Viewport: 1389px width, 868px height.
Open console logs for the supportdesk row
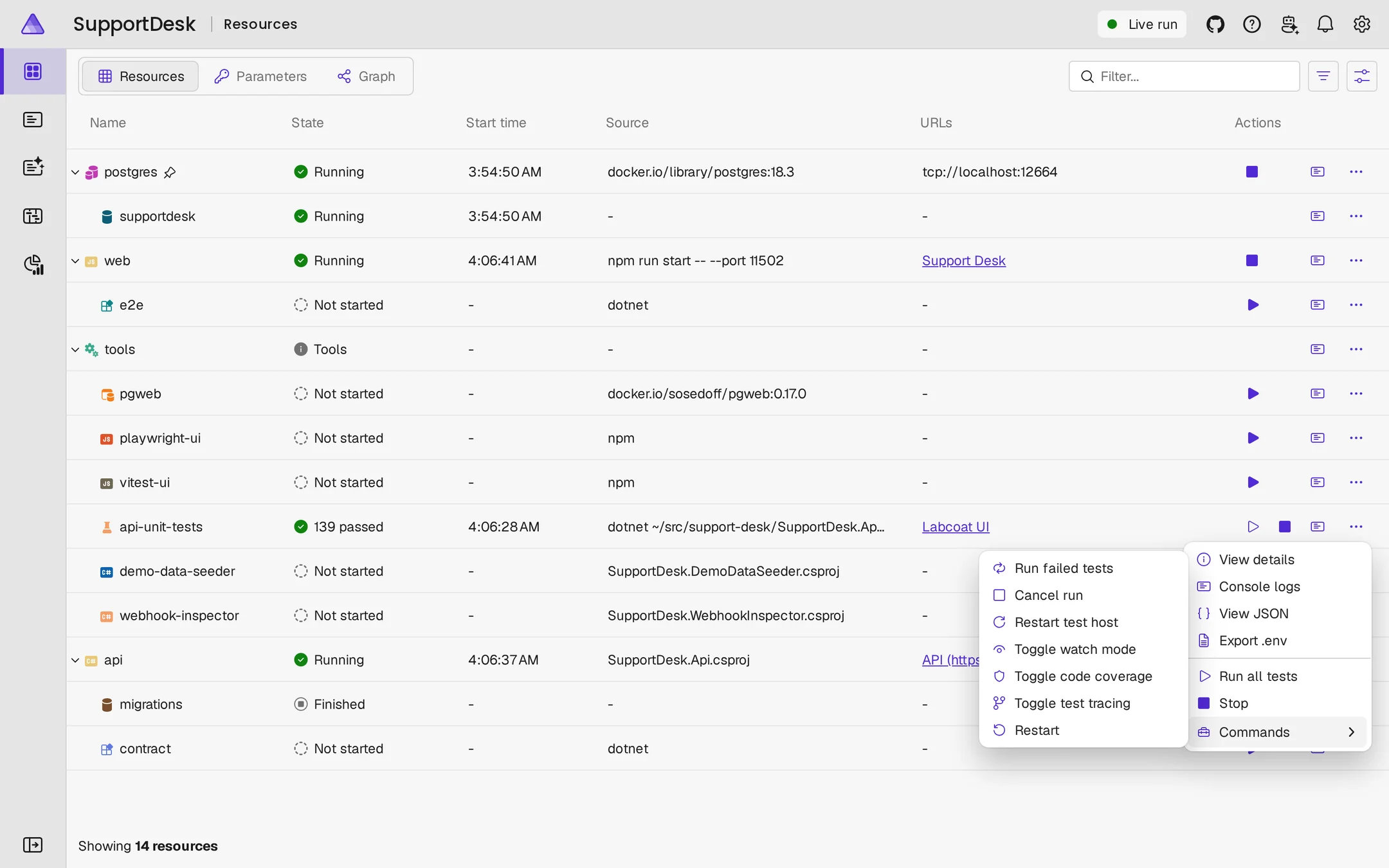tap(1318, 216)
